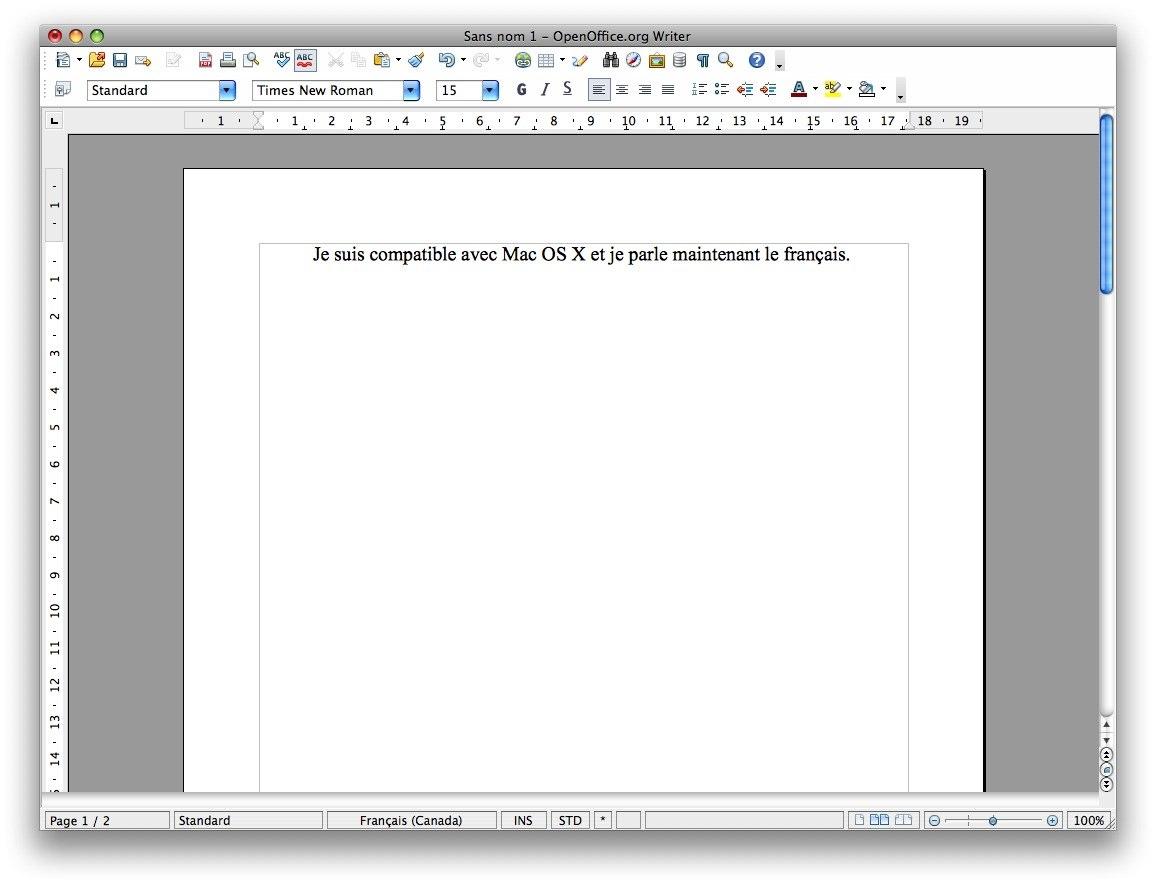Insert a table with the Table icon
The image size is (1156, 885).
click(546, 60)
